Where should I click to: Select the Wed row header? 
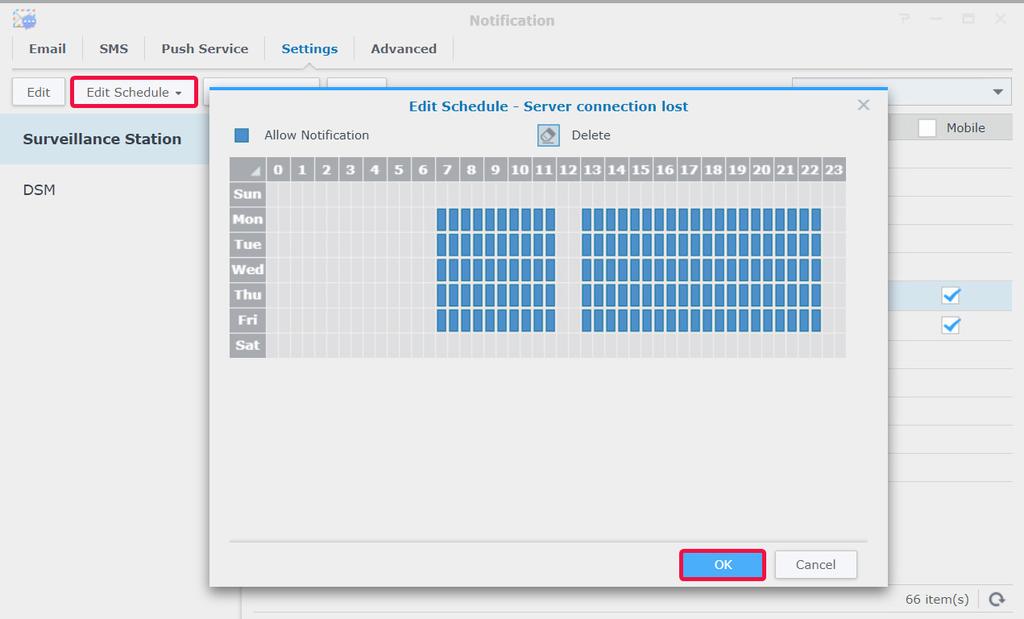pos(248,270)
